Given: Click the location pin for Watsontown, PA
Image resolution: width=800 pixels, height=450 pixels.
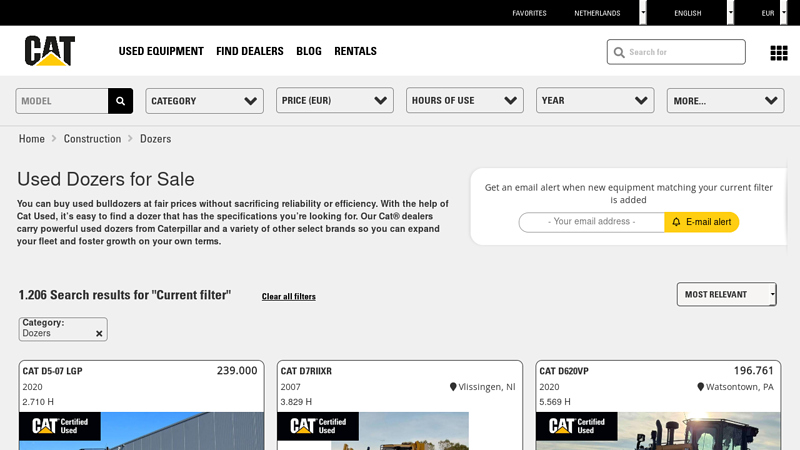Looking at the screenshot, I should click(701, 387).
